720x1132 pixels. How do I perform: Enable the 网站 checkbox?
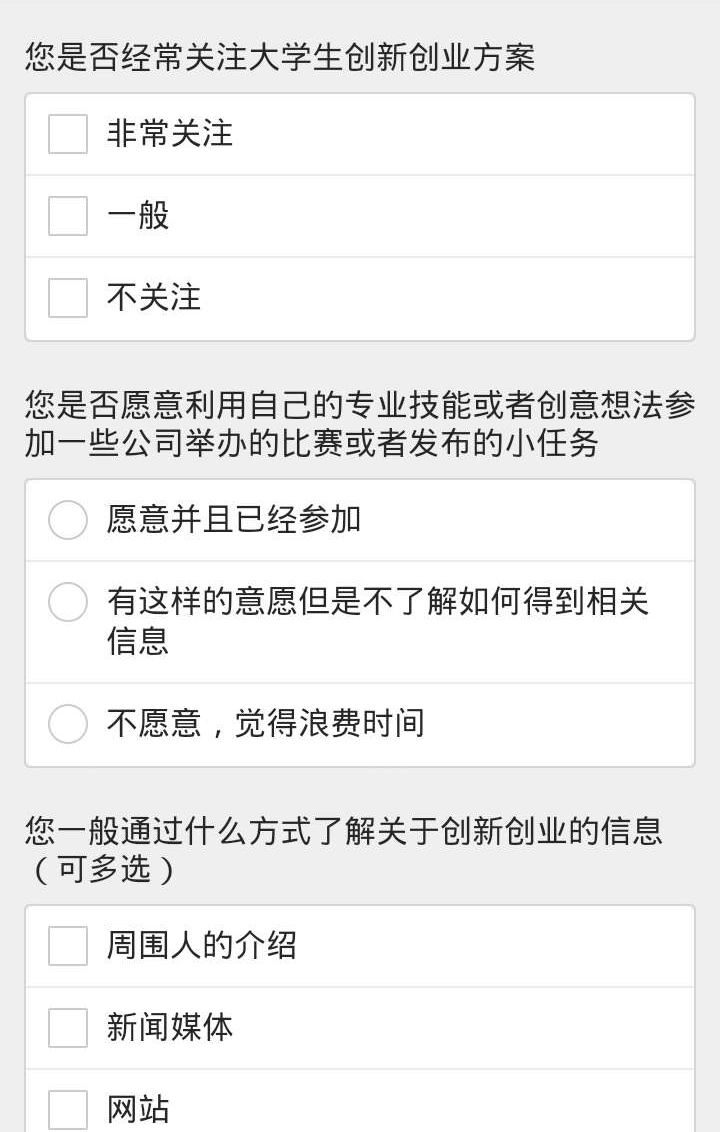68,1110
